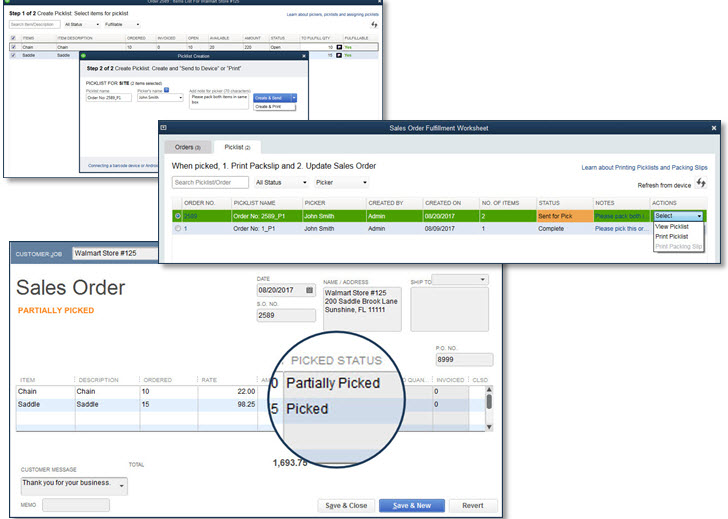Click the Order No: 2589_P1 picklist name cell
Screen dimensions: 728x519
(266, 216)
